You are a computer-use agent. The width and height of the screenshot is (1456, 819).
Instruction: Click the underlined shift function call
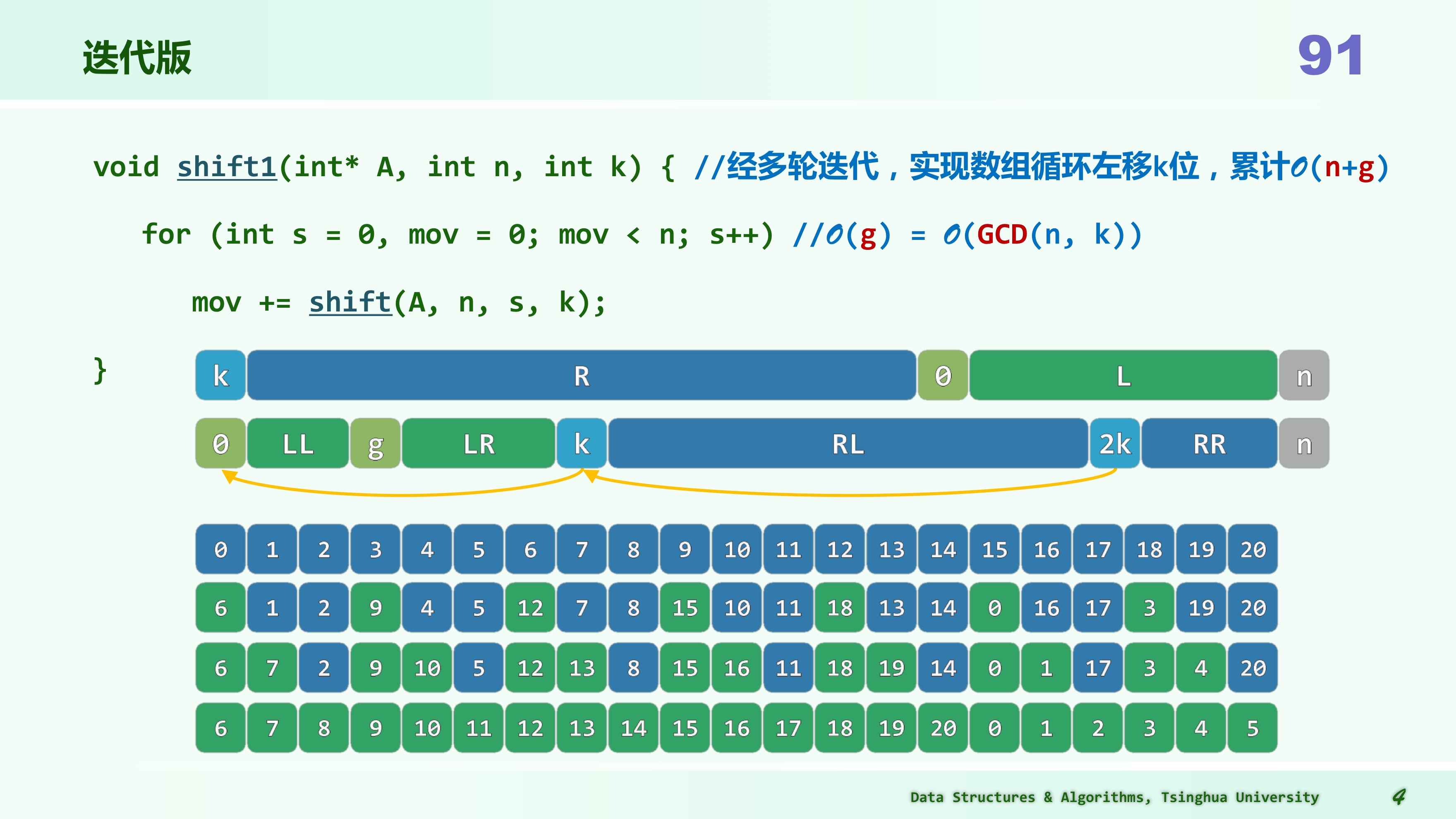click(350, 302)
